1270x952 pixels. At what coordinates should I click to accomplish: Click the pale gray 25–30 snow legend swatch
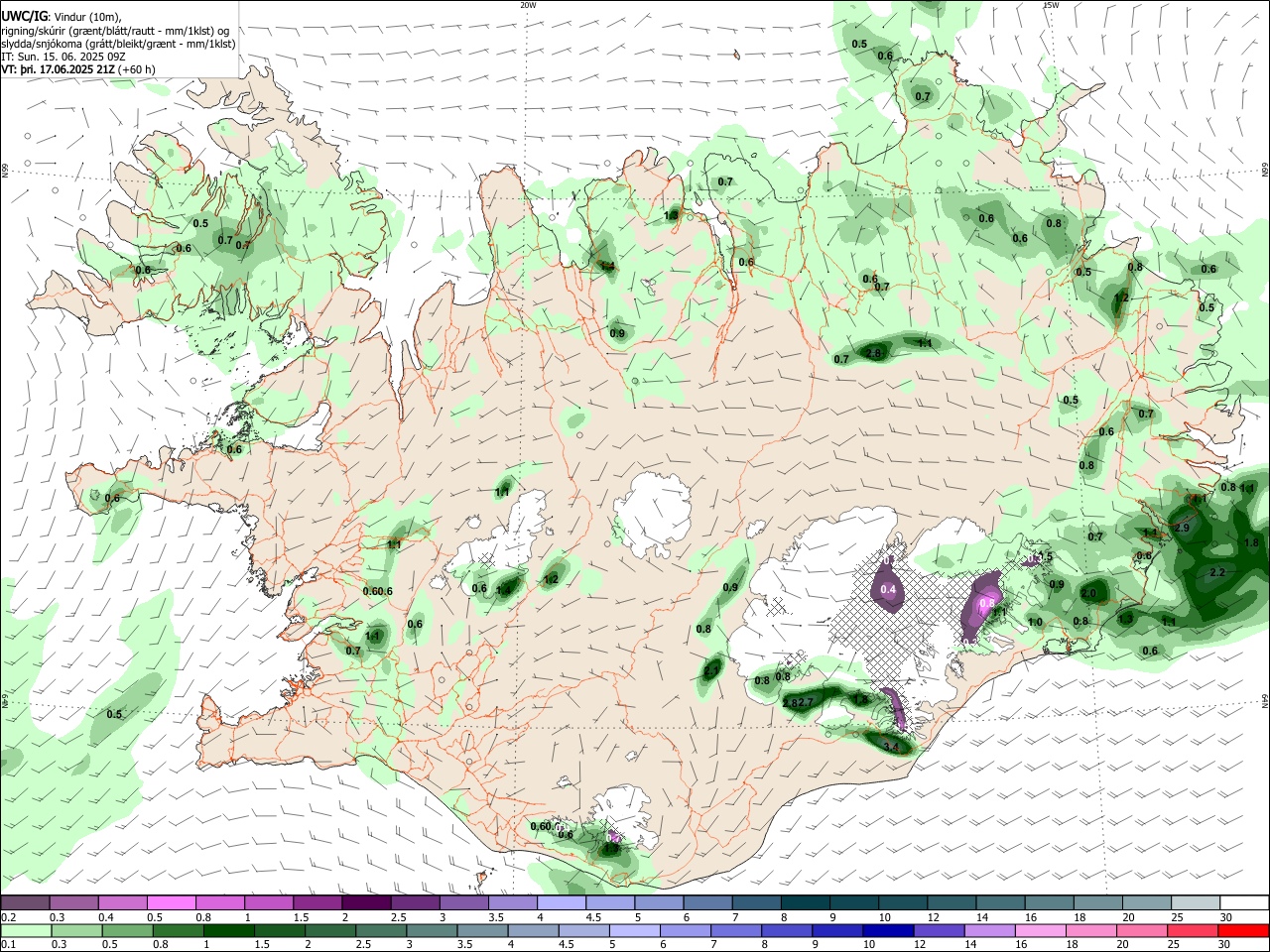(1195, 902)
